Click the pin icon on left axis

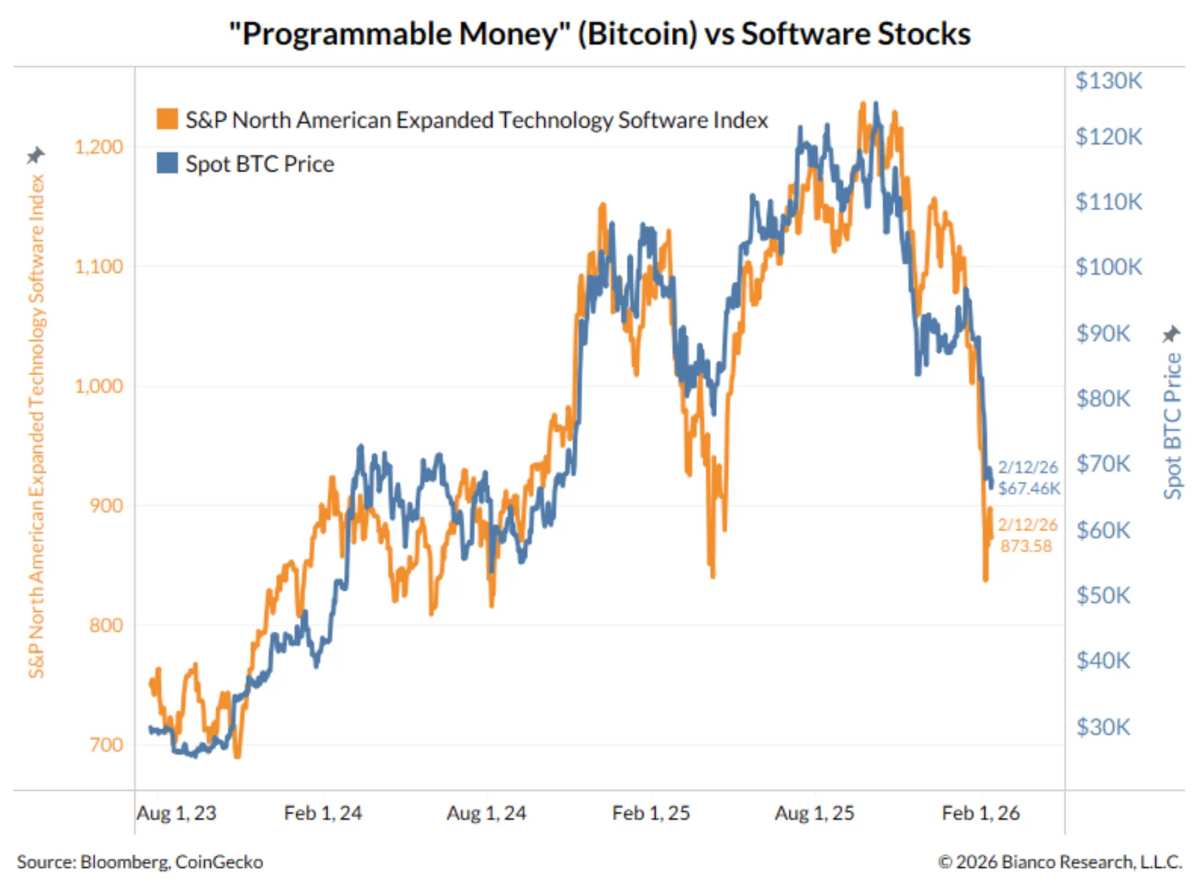36,155
